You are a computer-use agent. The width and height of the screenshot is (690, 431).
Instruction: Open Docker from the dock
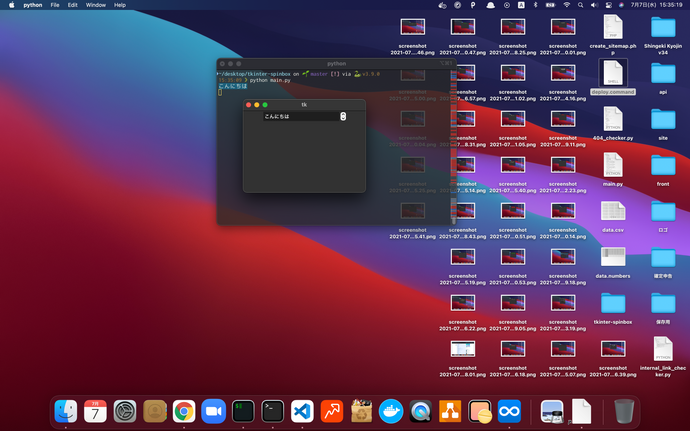pos(390,411)
